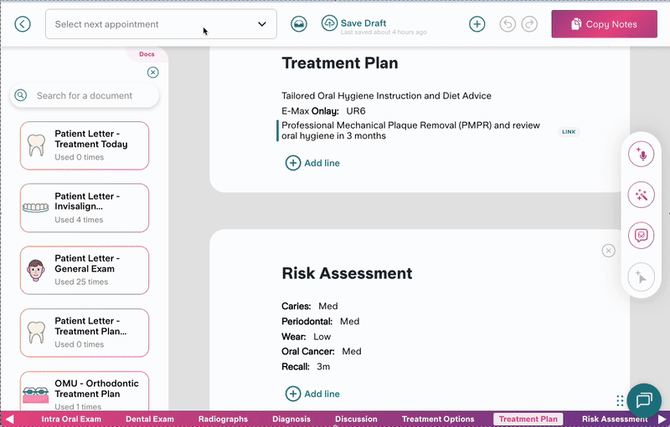Select Patient Letter - General Exam document
This screenshot has height=427, width=670.
pos(85,270)
